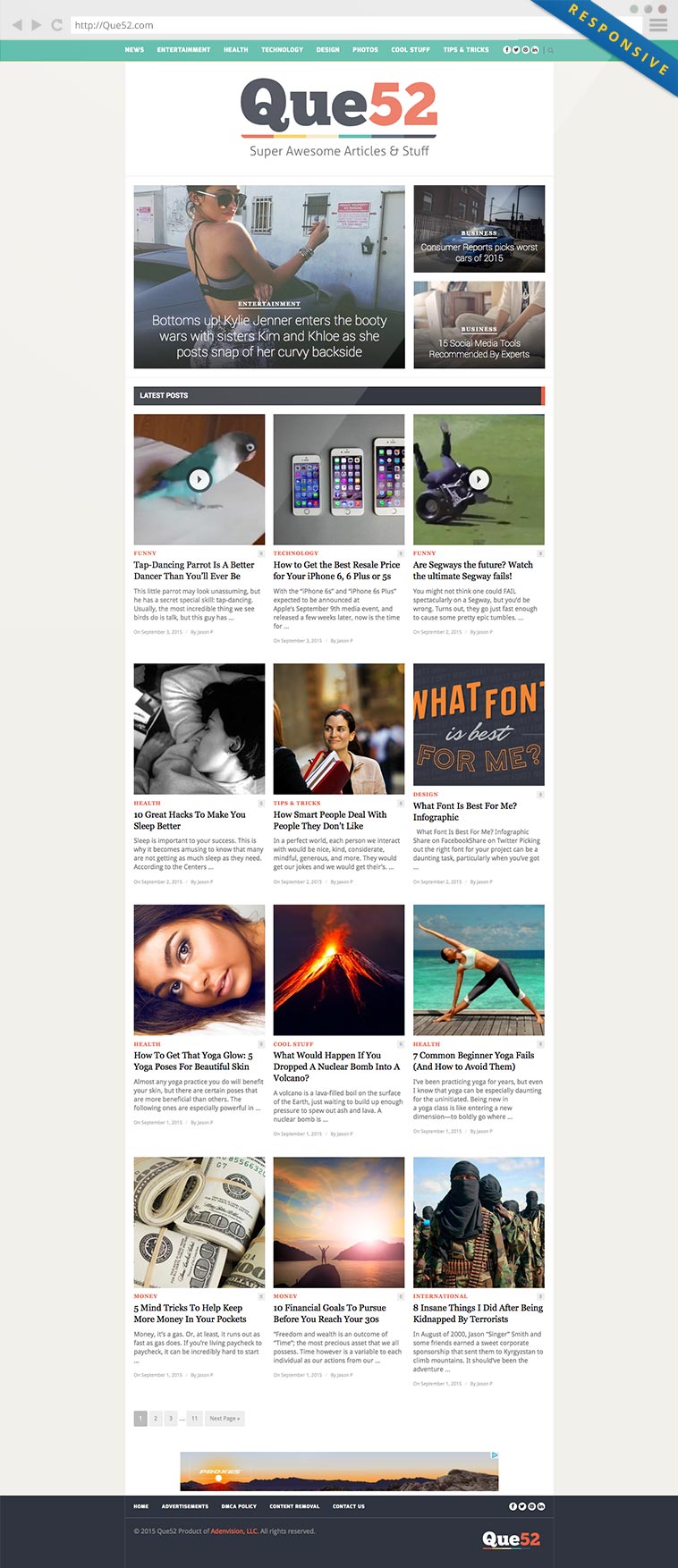Screen dimensions: 678x1568
Task: Reload the page with the refresh icon
Action: [56, 25]
